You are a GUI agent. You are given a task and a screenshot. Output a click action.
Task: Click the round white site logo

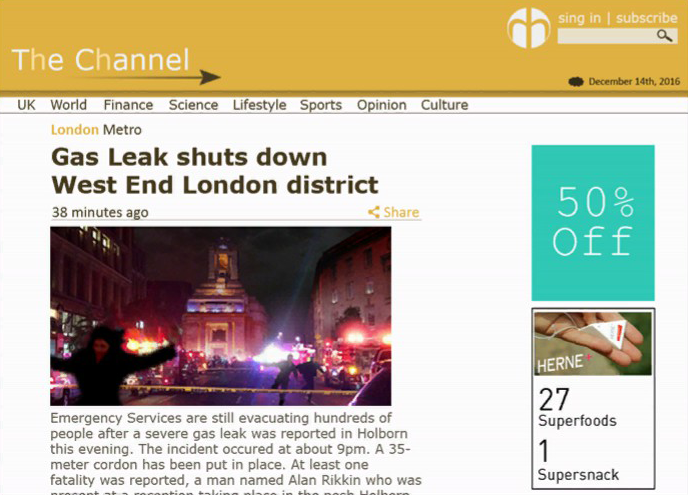pos(529,28)
